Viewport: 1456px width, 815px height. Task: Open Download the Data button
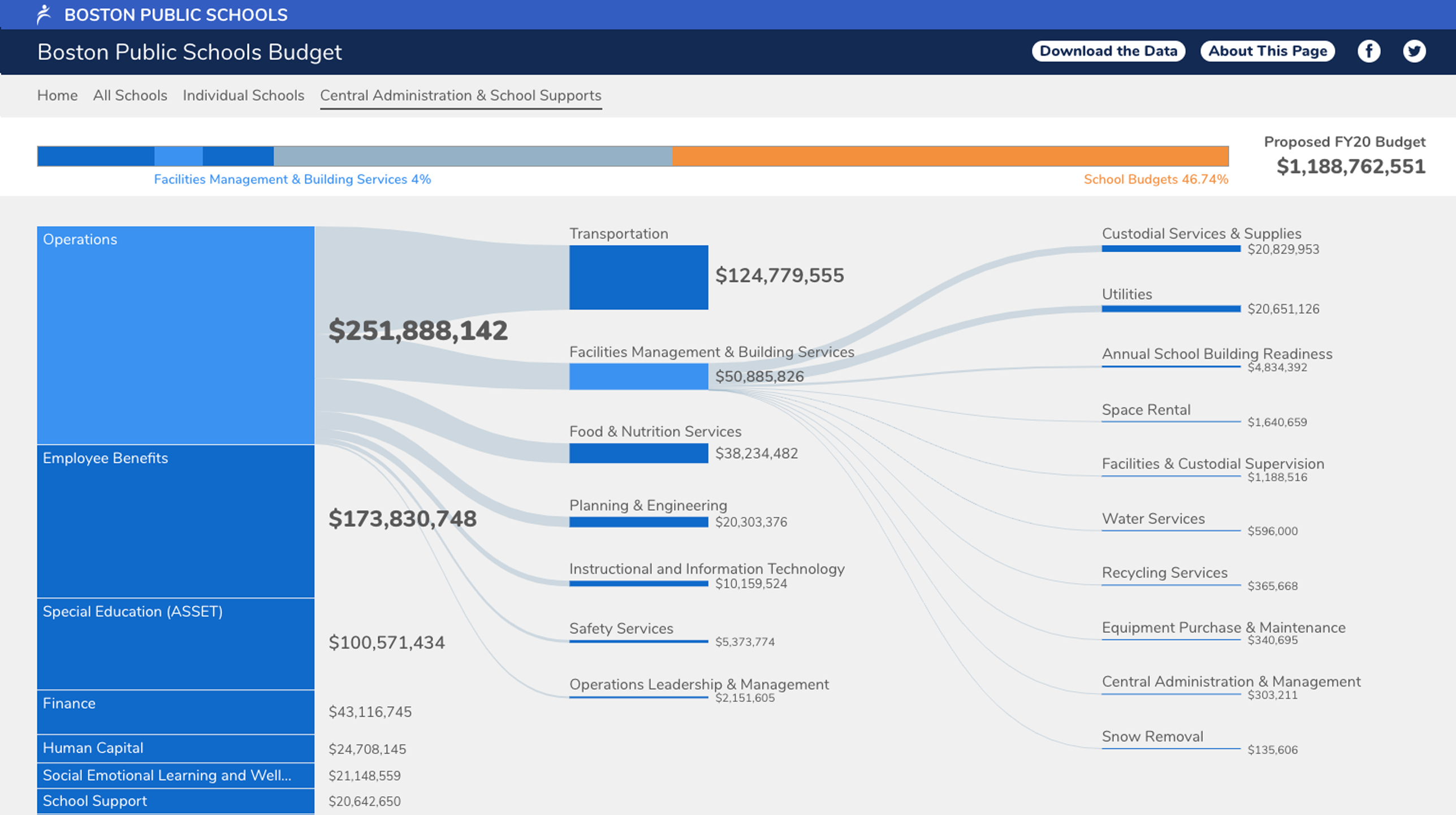[x=1108, y=51]
